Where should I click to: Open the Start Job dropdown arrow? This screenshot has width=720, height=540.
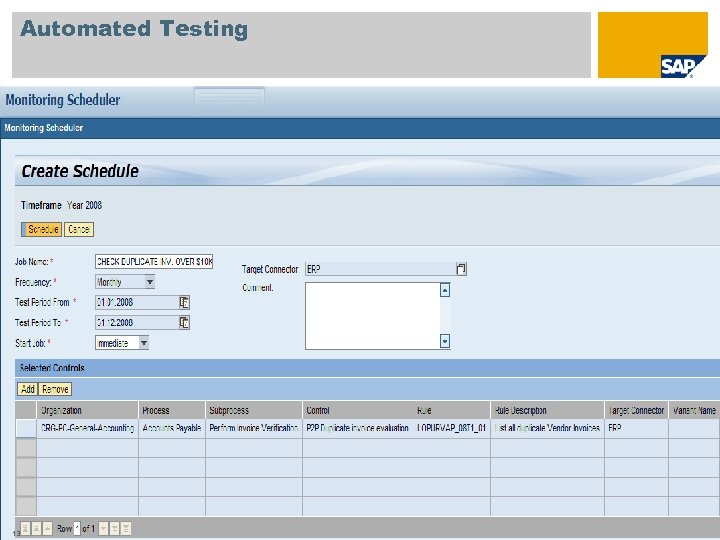[x=144, y=343]
